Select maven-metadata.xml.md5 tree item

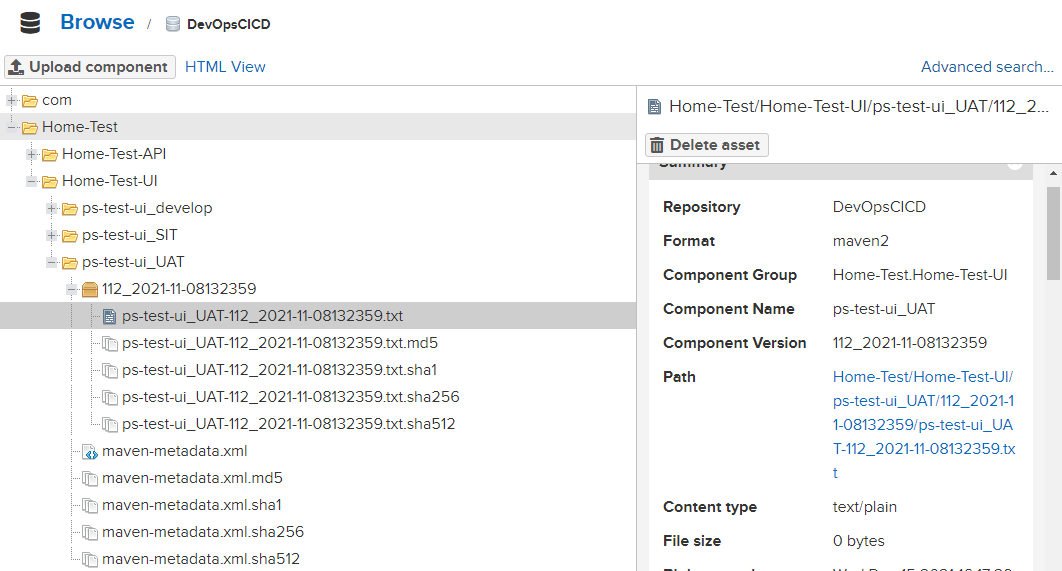click(x=192, y=478)
